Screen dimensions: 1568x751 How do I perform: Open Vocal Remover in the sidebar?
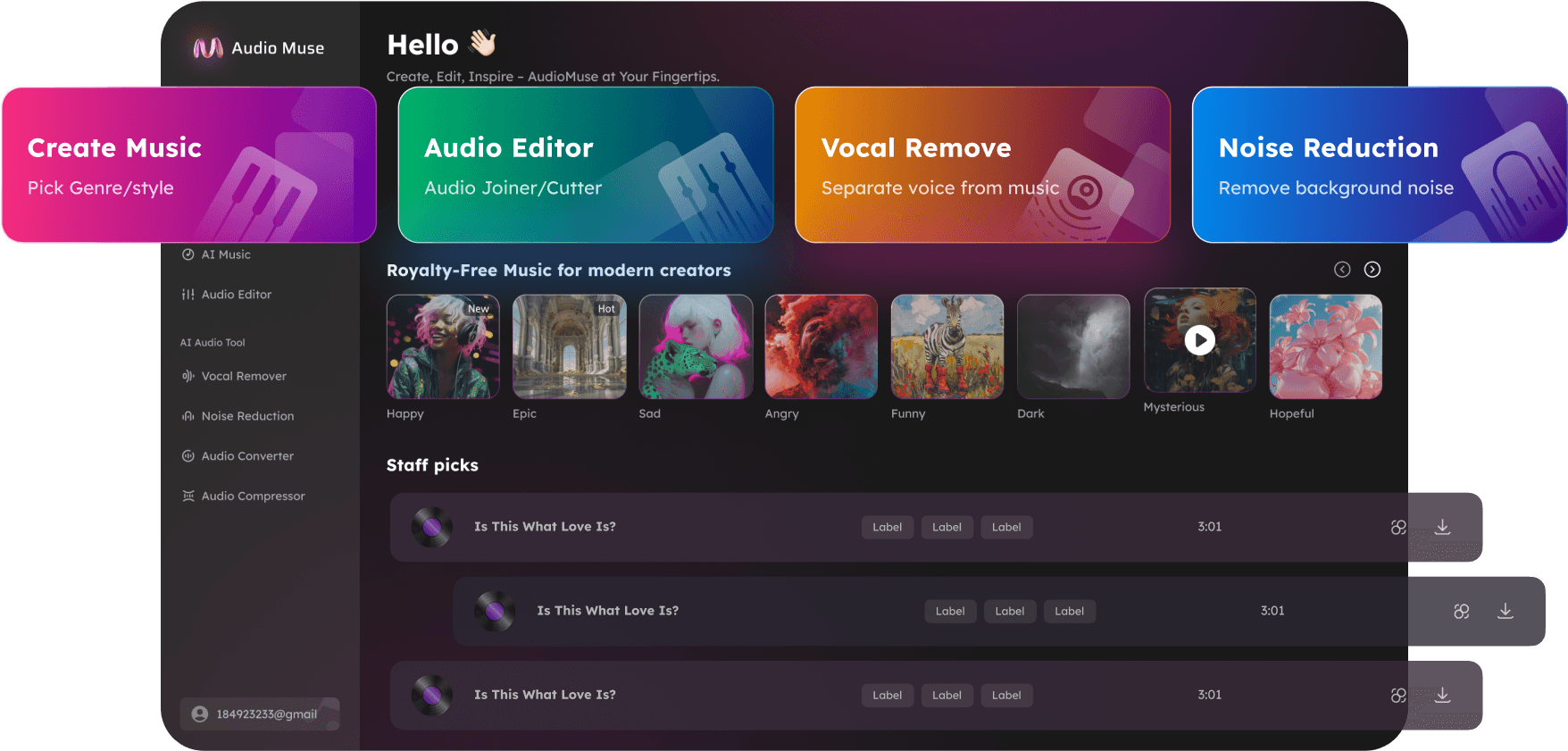(243, 376)
